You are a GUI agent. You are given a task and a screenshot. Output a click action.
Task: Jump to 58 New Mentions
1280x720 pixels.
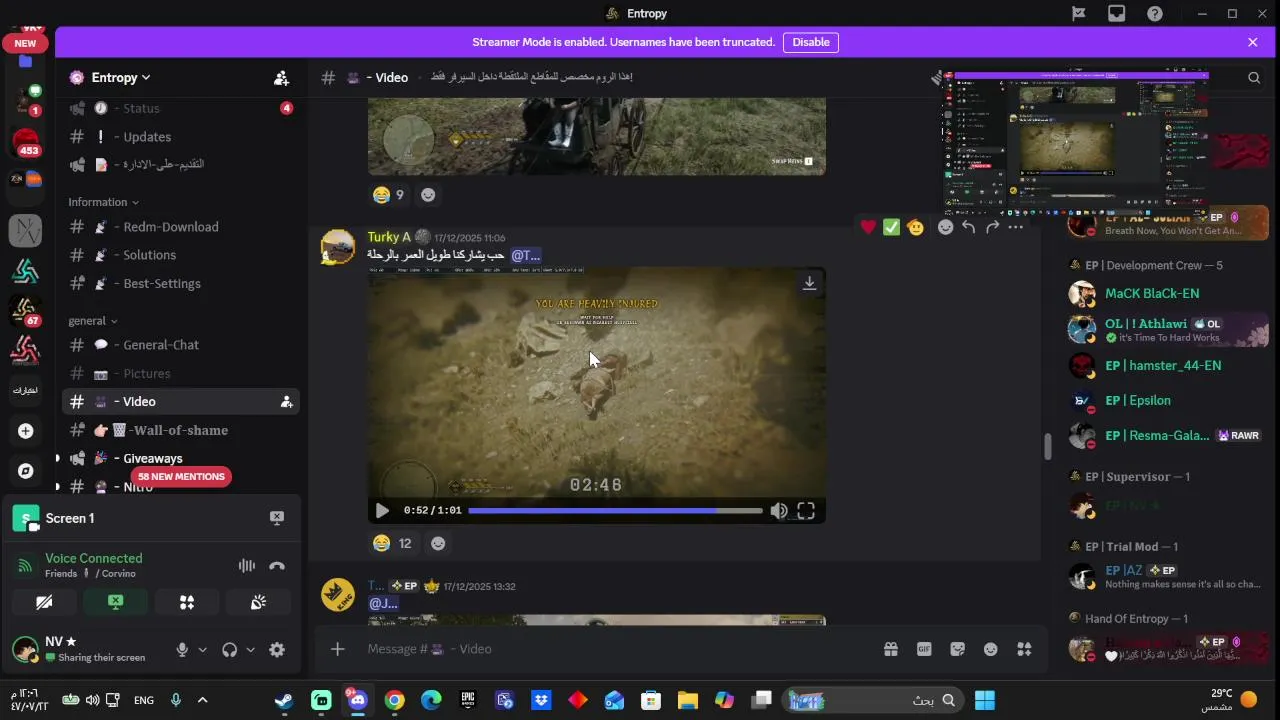tap(181, 477)
